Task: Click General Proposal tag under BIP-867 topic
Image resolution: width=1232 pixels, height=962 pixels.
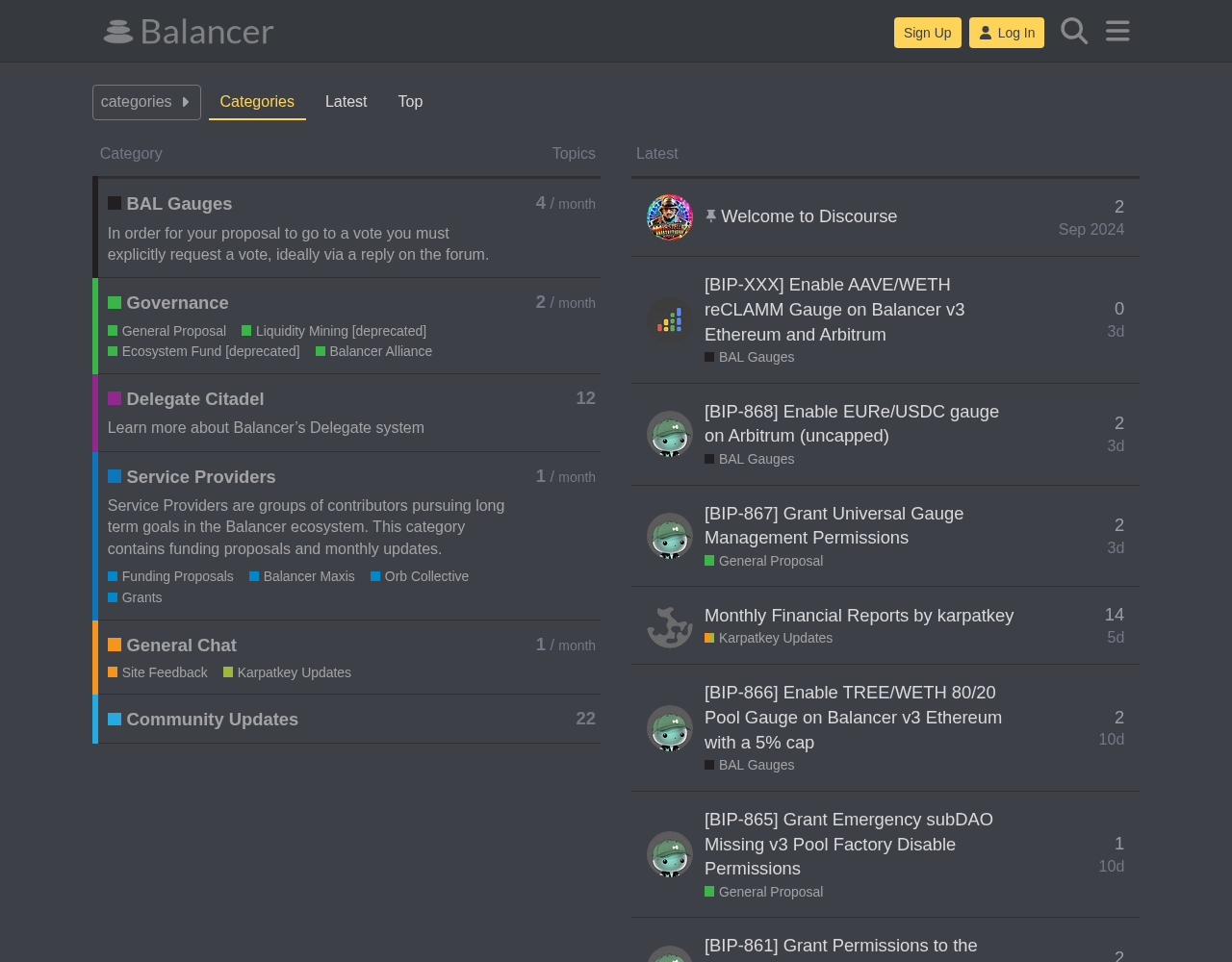Action: pyautogui.click(x=764, y=561)
